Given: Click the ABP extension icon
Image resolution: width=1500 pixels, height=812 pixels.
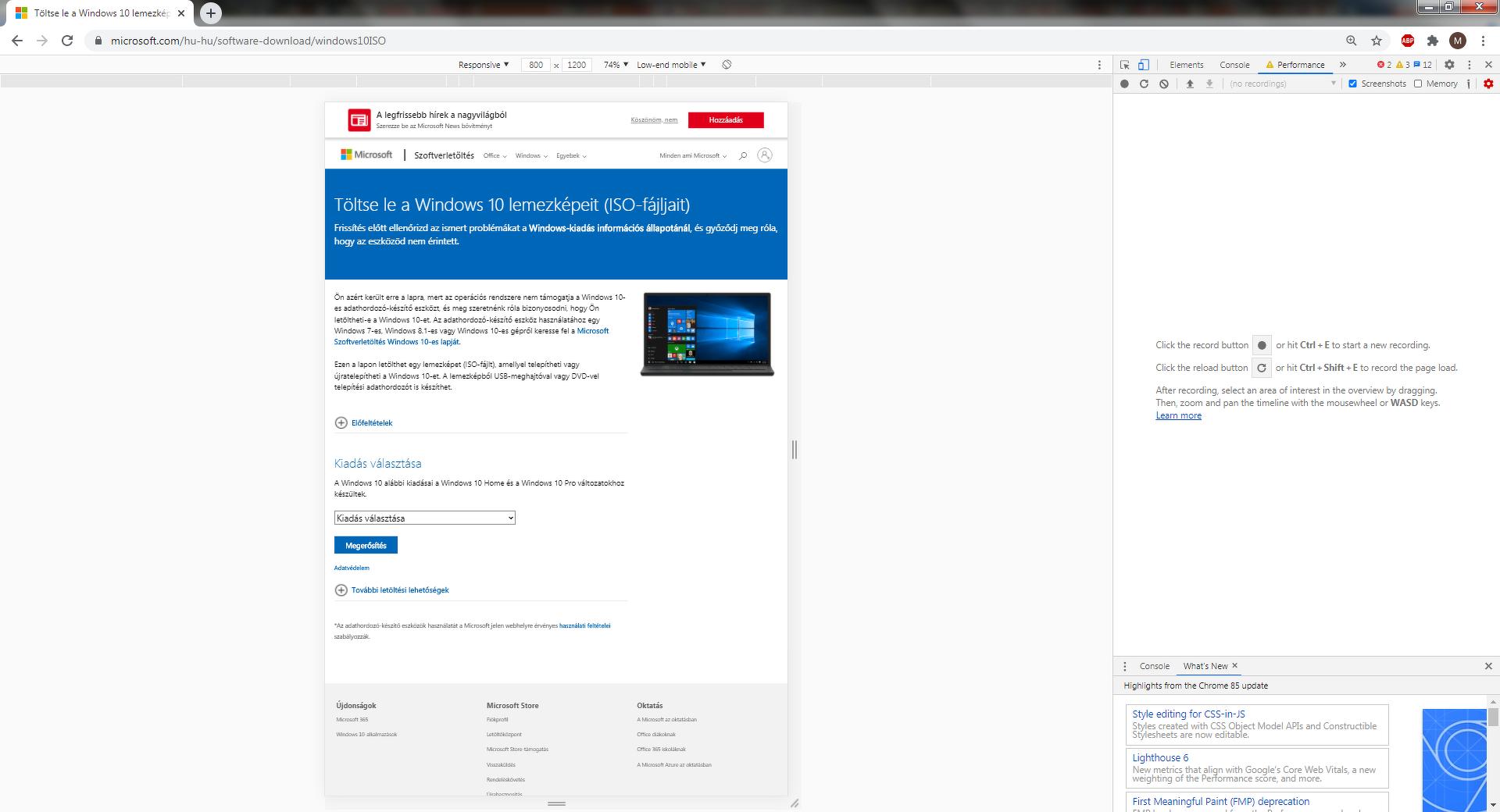Looking at the screenshot, I should tap(1408, 41).
